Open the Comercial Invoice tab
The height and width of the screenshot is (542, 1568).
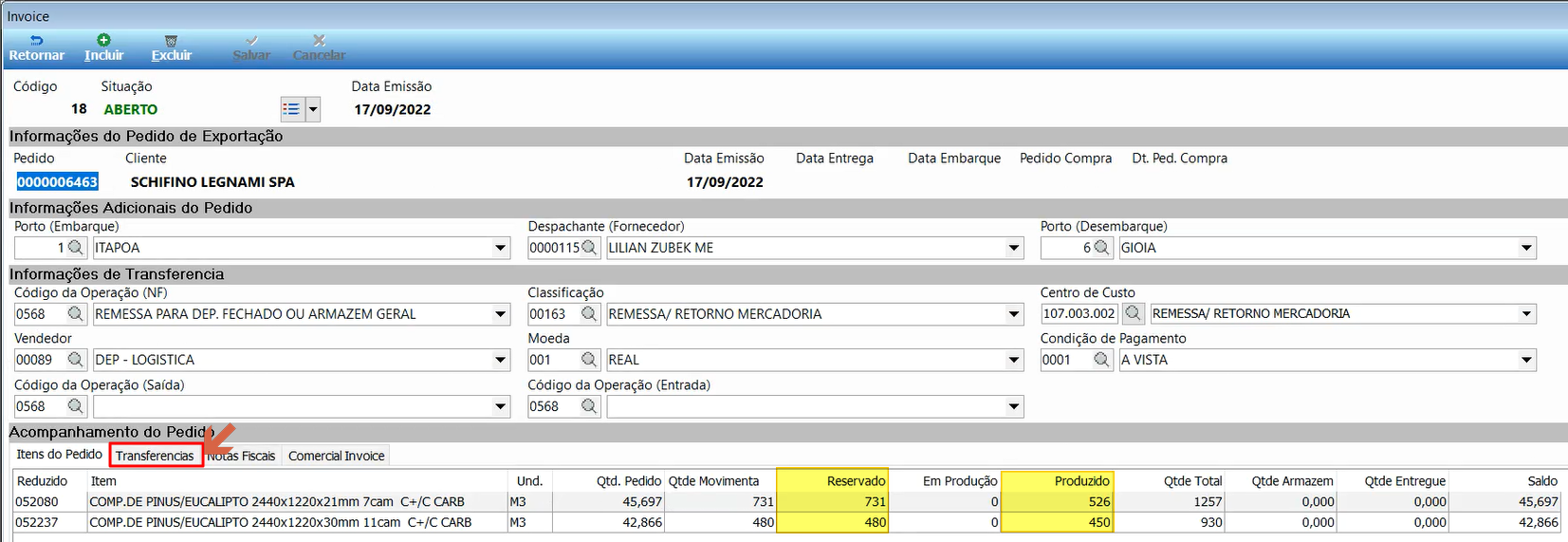336,456
